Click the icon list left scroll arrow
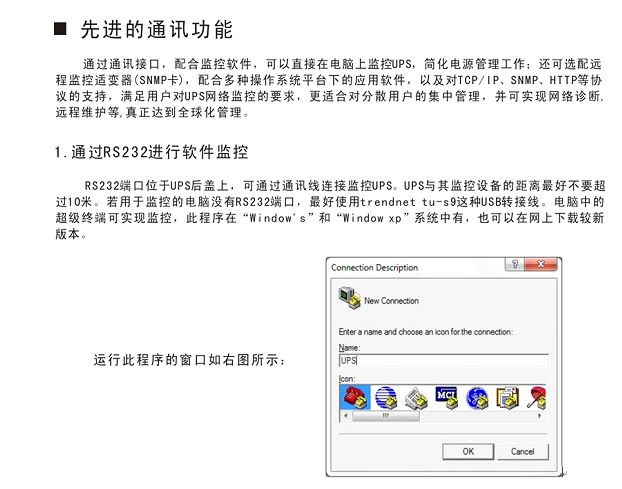This screenshot has height=489, width=622. click(346, 416)
